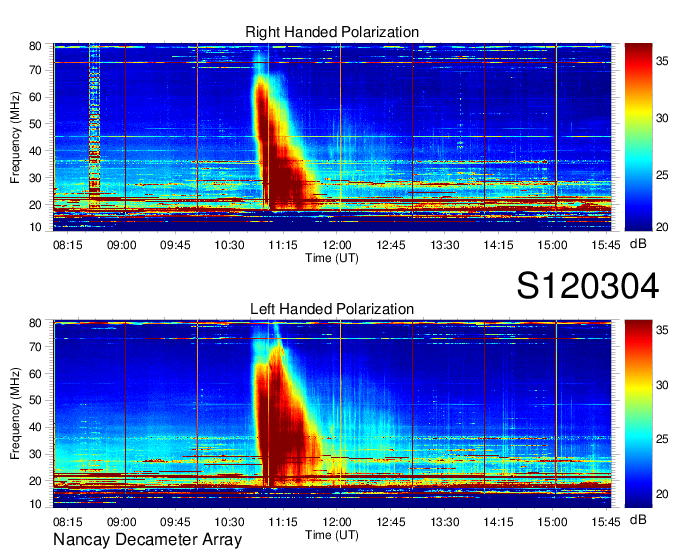Click the 11:15 time tick on the top plot
The height and width of the screenshot is (552, 680).
283,245
